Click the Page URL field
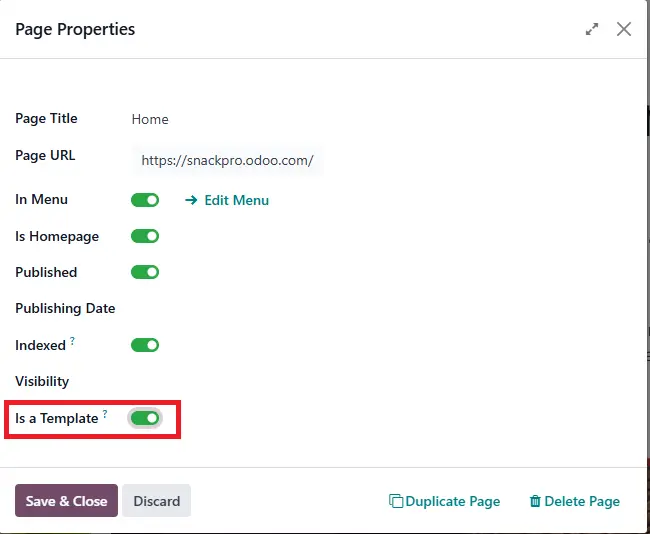 [x=227, y=160]
